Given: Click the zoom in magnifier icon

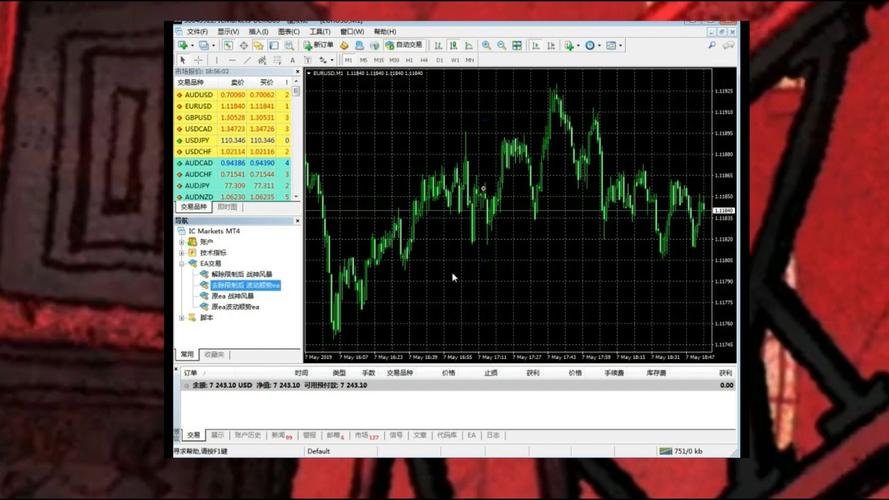Looking at the screenshot, I should pyautogui.click(x=486, y=45).
